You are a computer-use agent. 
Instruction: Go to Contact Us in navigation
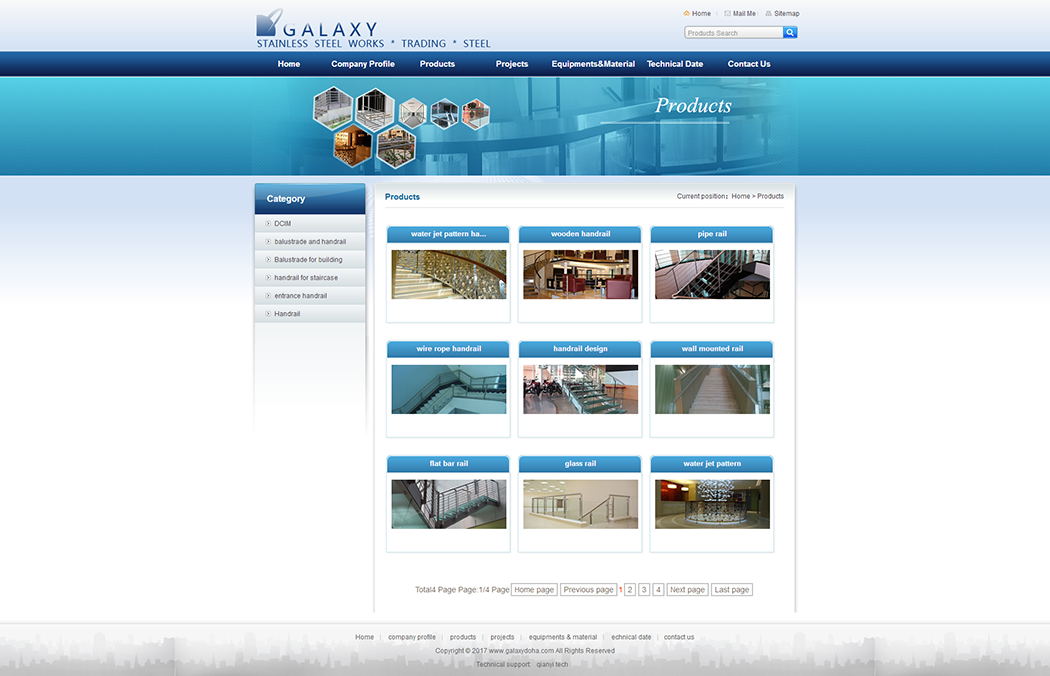[x=749, y=64]
